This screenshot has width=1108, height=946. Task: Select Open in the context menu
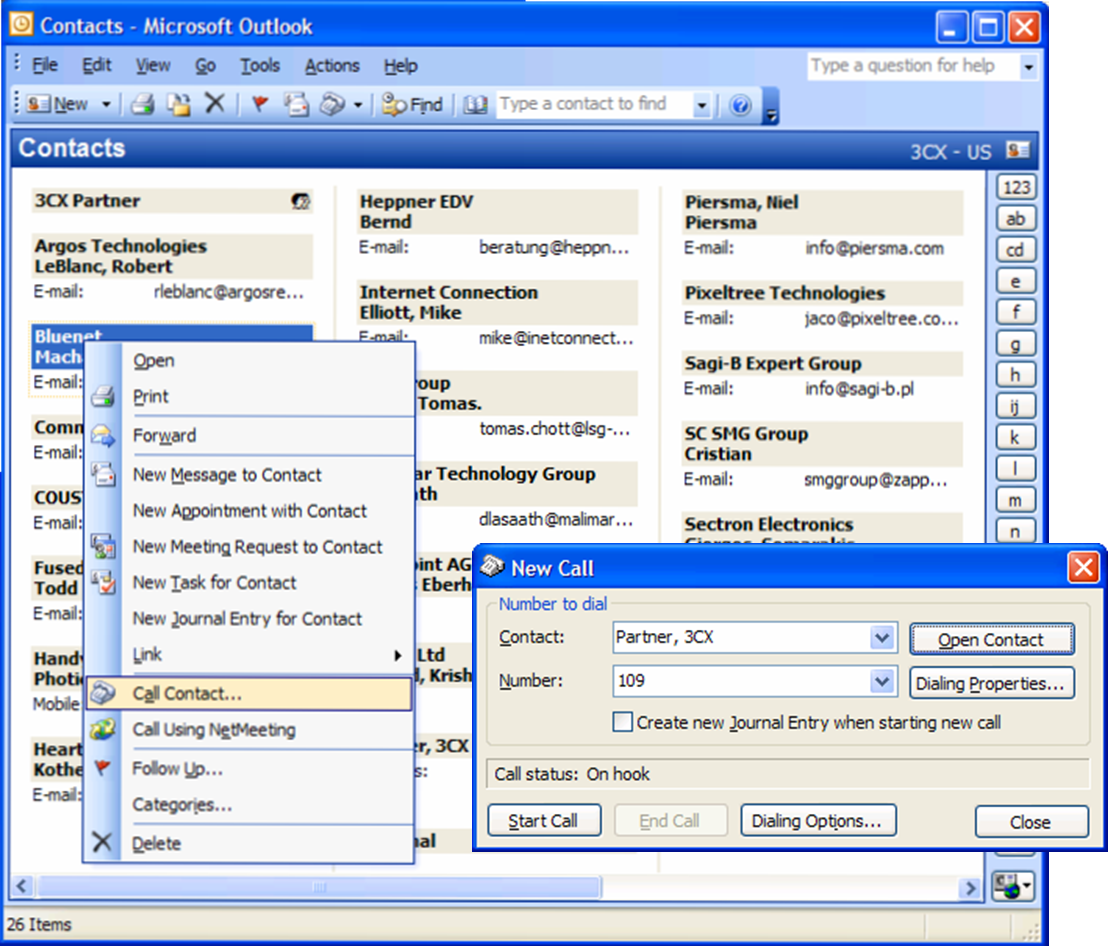(249, 361)
